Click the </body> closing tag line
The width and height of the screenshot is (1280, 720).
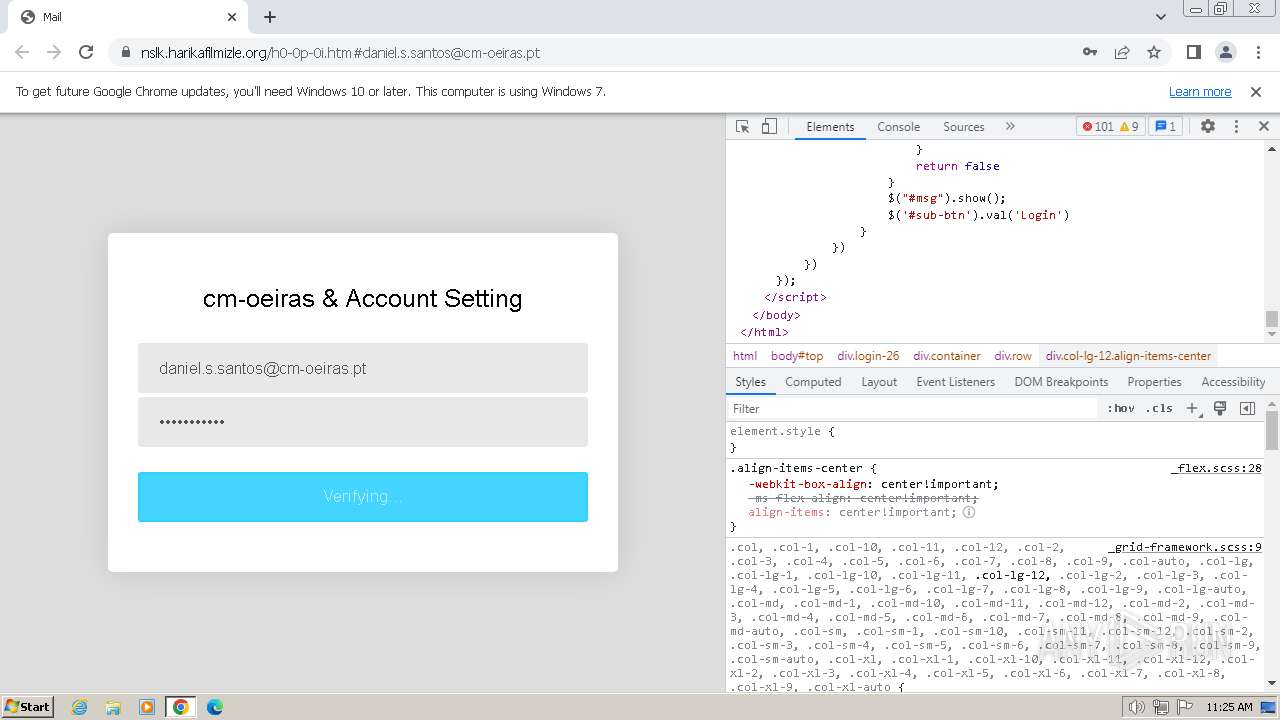coord(776,315)
